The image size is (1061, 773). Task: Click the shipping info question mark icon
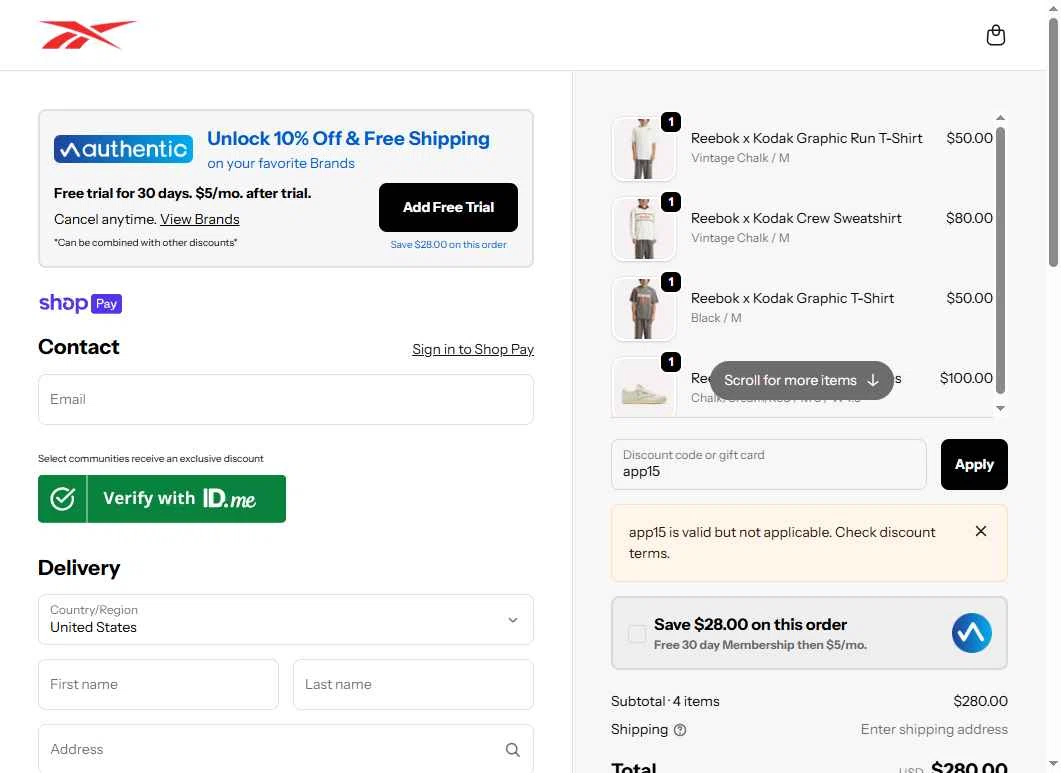pos(680,730)
